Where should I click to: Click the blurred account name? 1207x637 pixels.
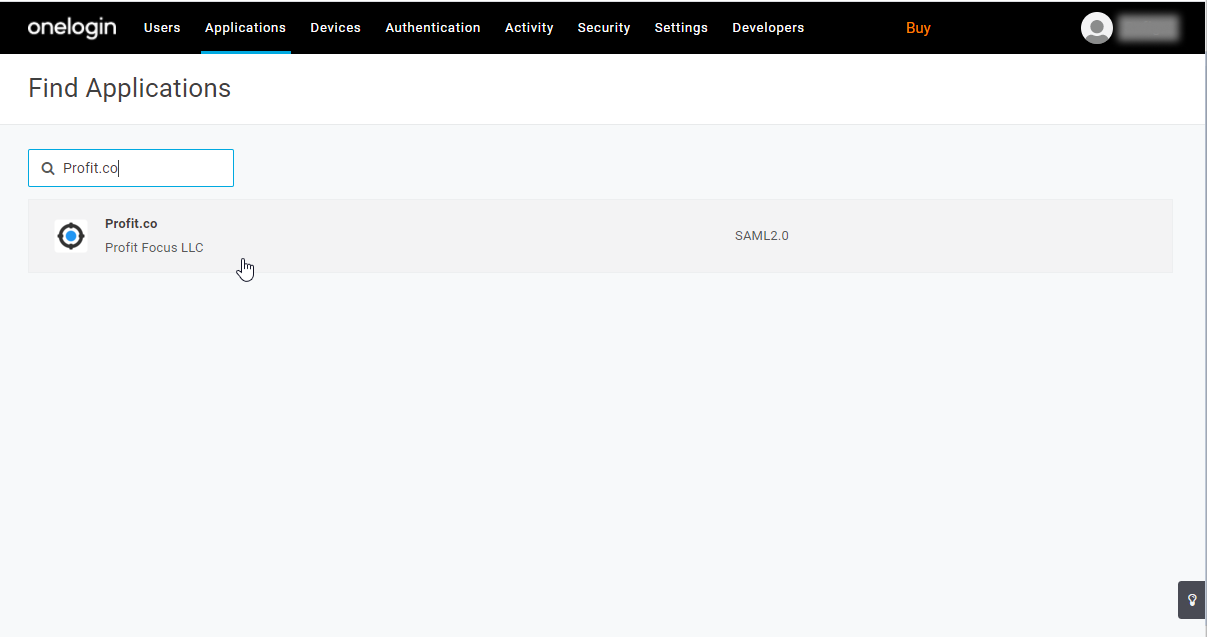click(x=1149, y=28)
